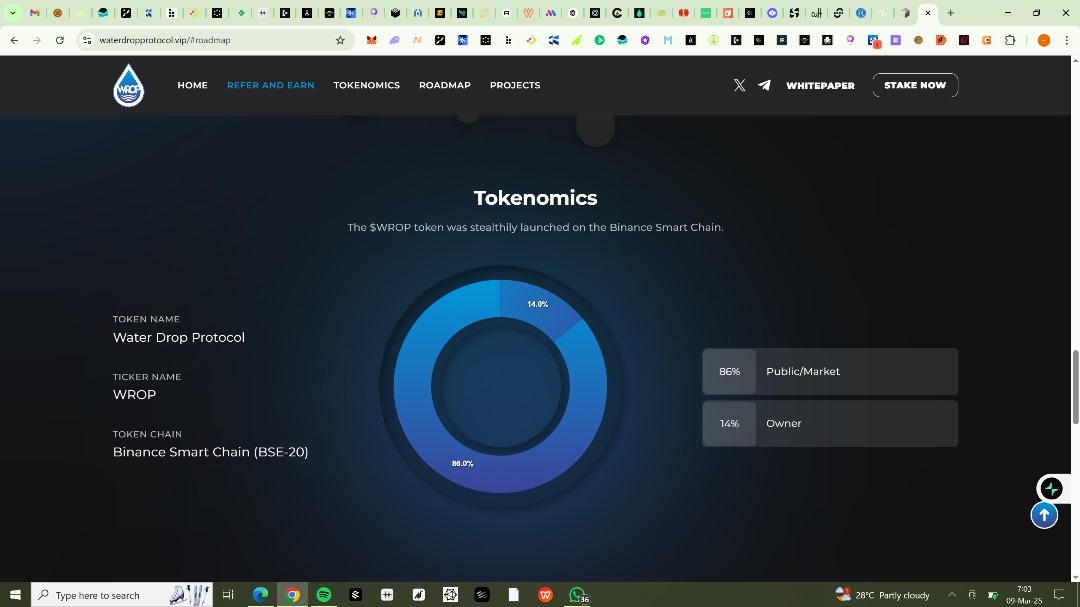Screen dimensions: 1080x607
Task: Go back with the browser back arrow
Action: point(14,40)
